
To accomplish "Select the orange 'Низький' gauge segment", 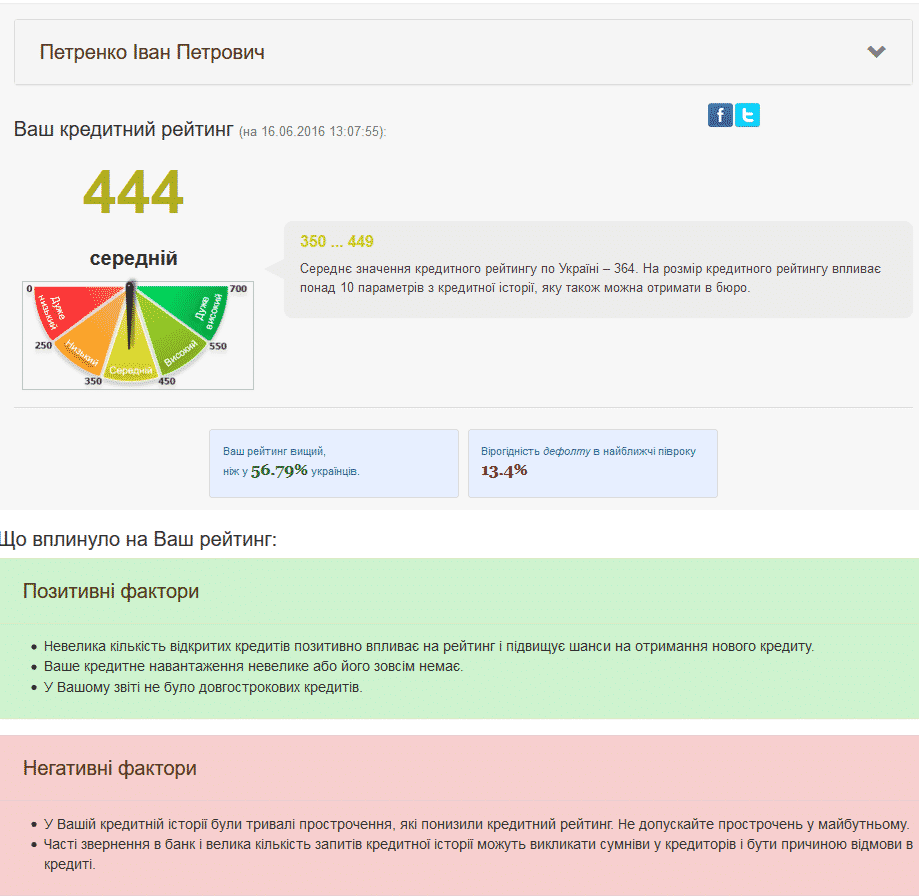I will click(x=80, y=347).
